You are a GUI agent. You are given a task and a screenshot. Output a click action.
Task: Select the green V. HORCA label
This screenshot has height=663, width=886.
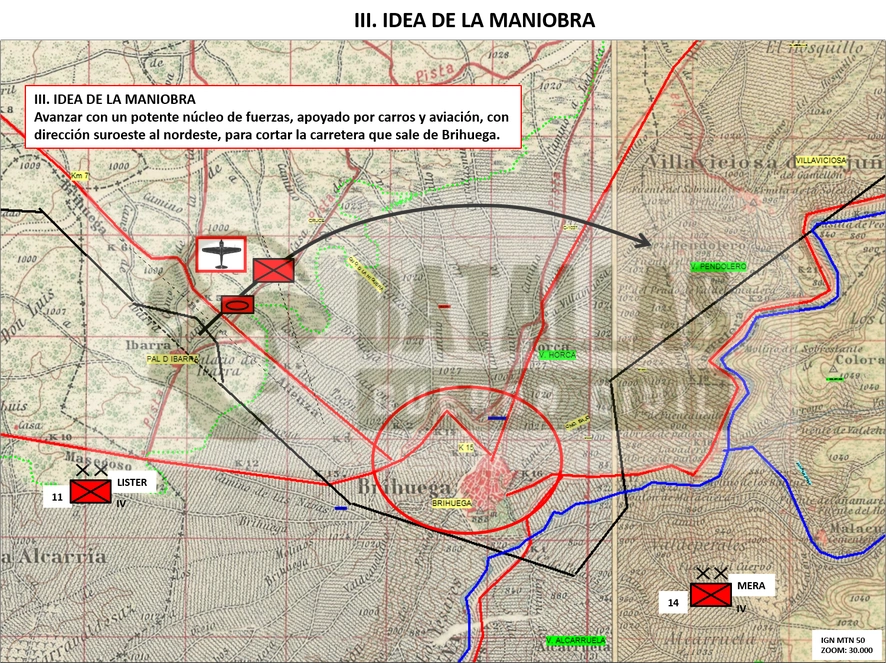pyautogui.click(x=557, y=355)
